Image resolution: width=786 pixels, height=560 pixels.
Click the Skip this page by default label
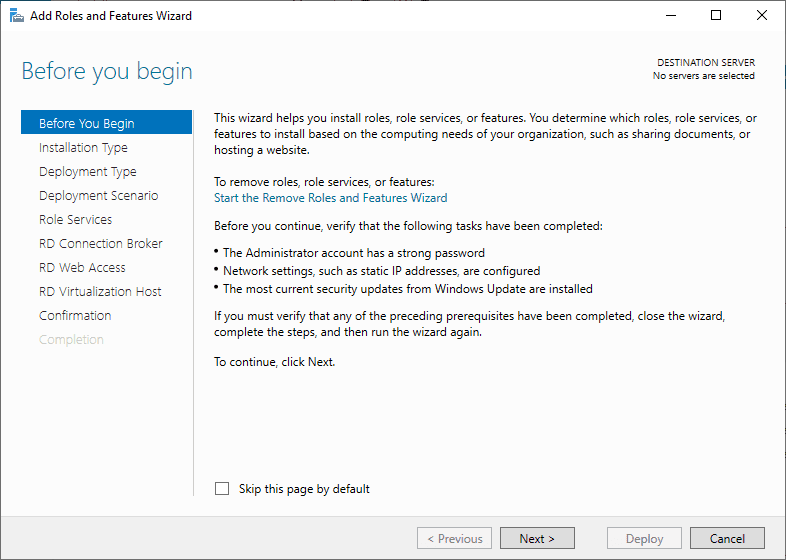(x=304, y=489)
